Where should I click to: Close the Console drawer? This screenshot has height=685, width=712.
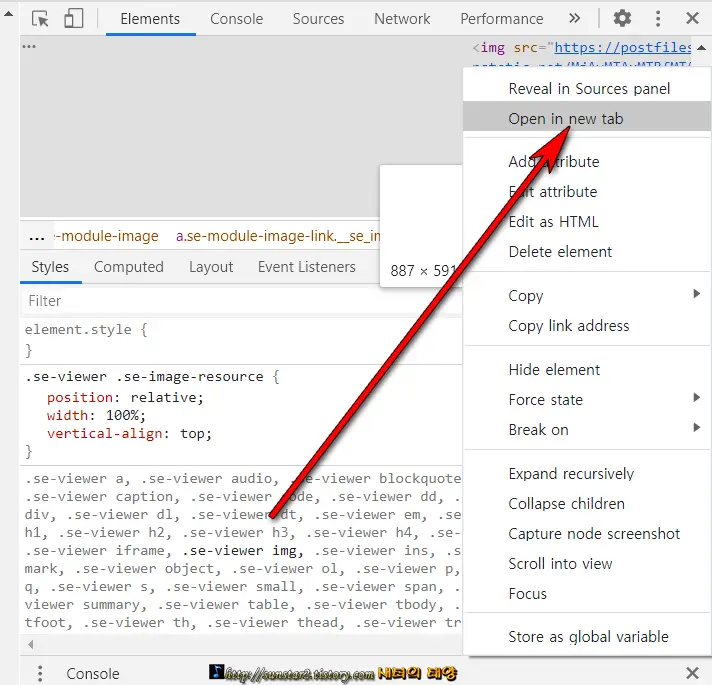[x=692, y=673]
